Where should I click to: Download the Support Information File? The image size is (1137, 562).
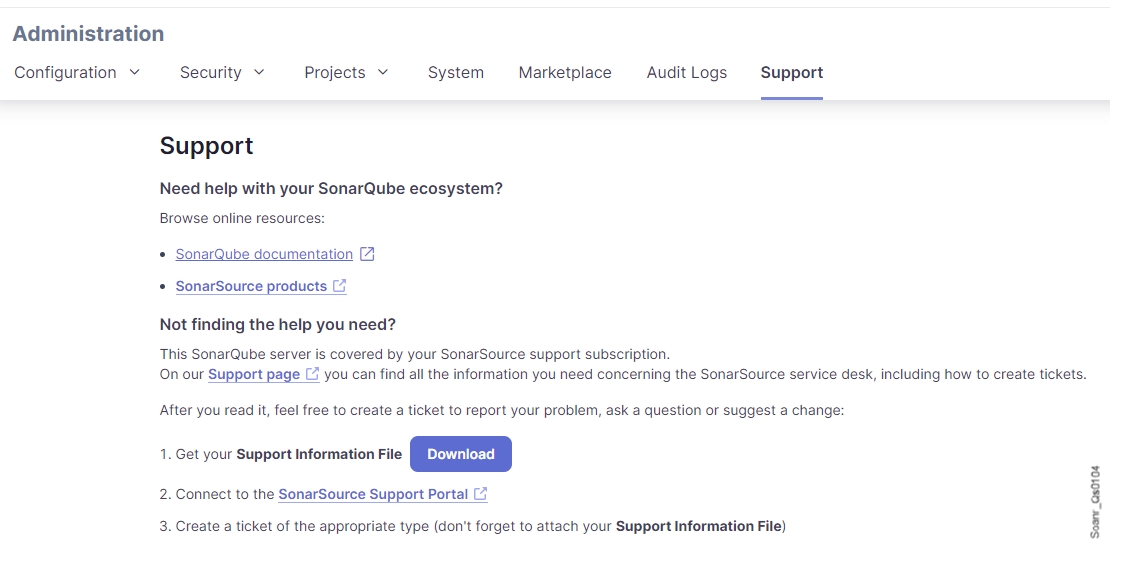tap(460, 454)
